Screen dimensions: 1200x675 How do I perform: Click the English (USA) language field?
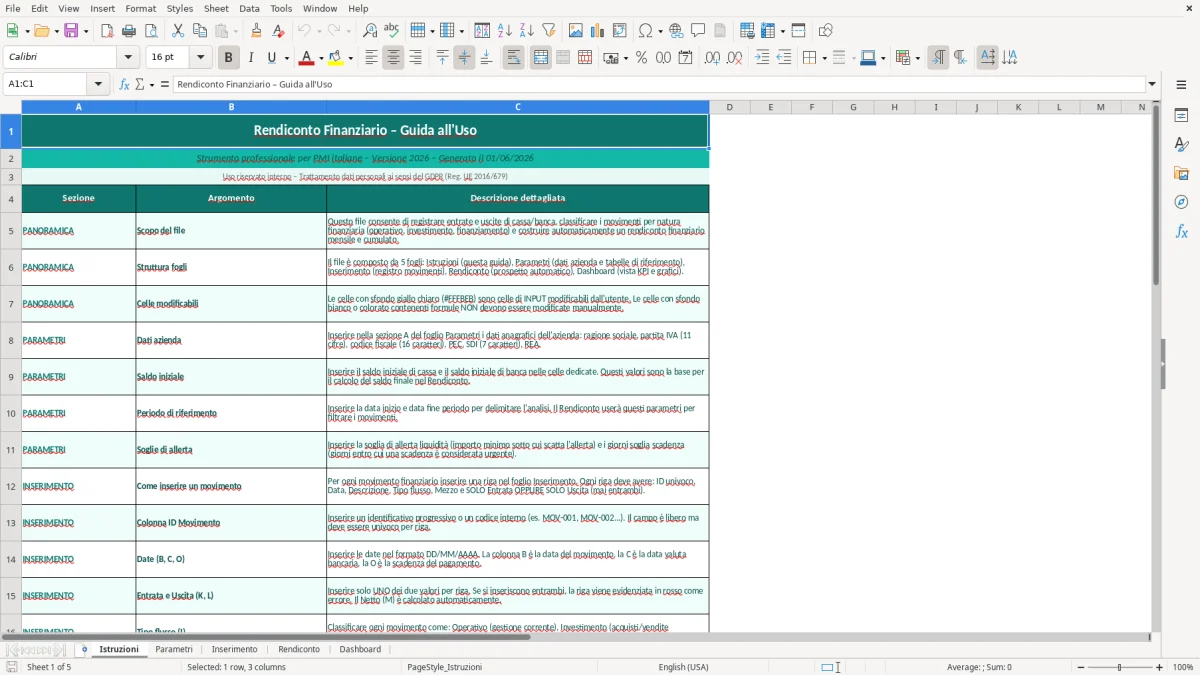pyautogui.click(x=683, y=667)
